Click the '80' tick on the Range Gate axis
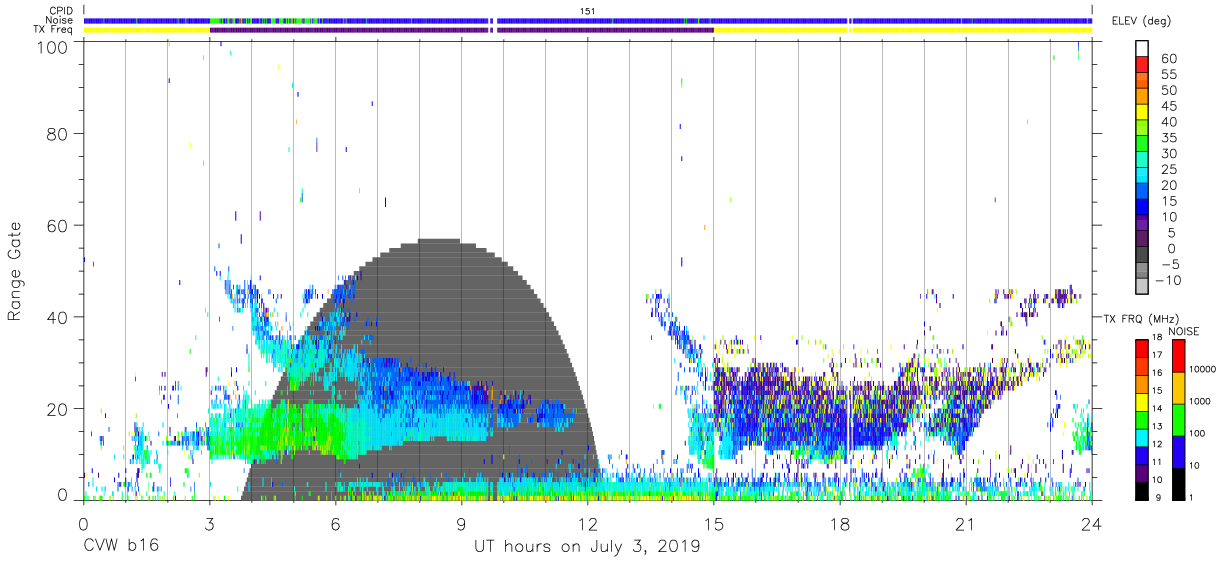The width and height of the screenshot is (1228, 567). point(56,133)
